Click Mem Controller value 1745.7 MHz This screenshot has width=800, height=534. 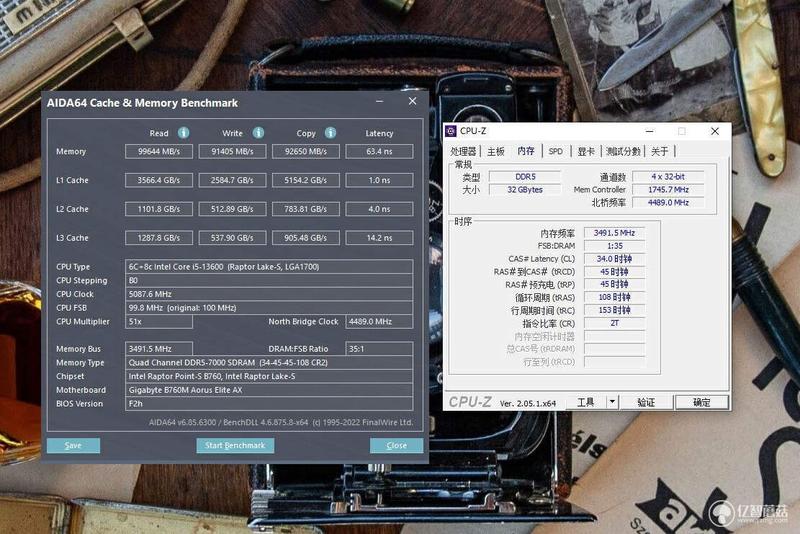pos(668,190)
